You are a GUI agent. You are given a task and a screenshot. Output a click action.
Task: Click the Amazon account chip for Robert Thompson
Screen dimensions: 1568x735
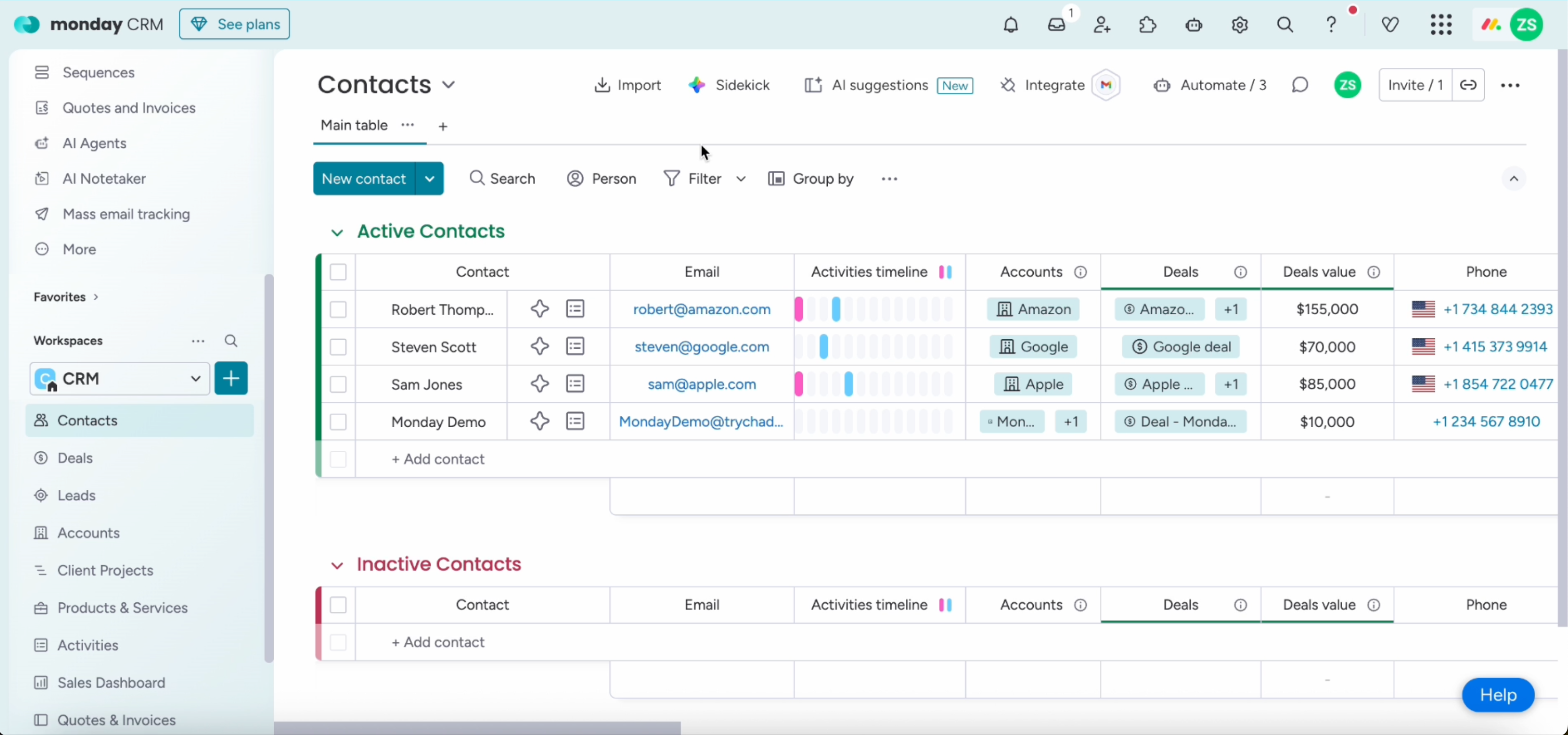[x=1034, y=309]
